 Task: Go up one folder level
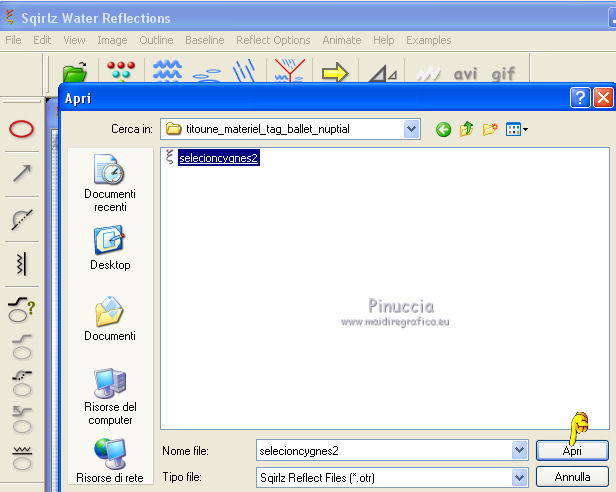pos(466,129)
